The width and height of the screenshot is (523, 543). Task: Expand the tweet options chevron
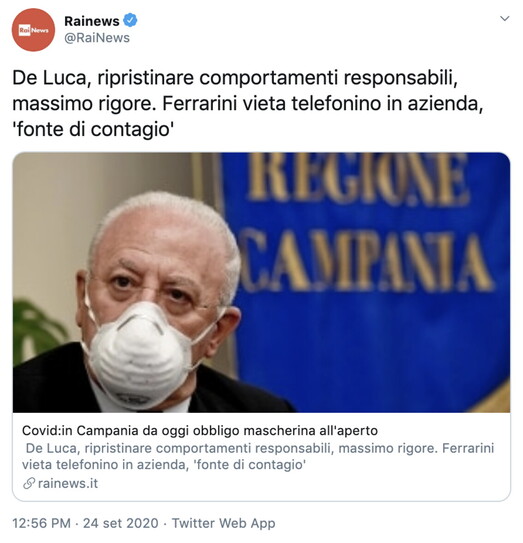click(x=505, y=18)
